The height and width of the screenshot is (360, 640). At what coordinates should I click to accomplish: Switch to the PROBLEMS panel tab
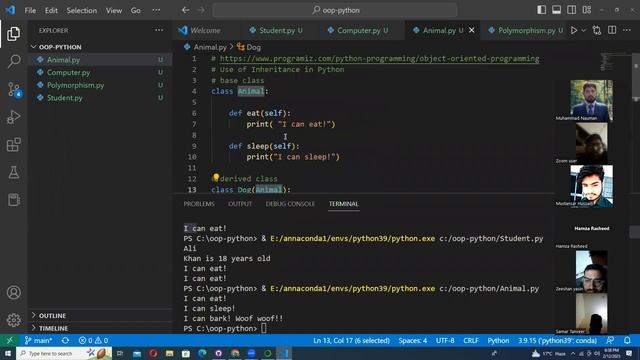tap(199, 204)
